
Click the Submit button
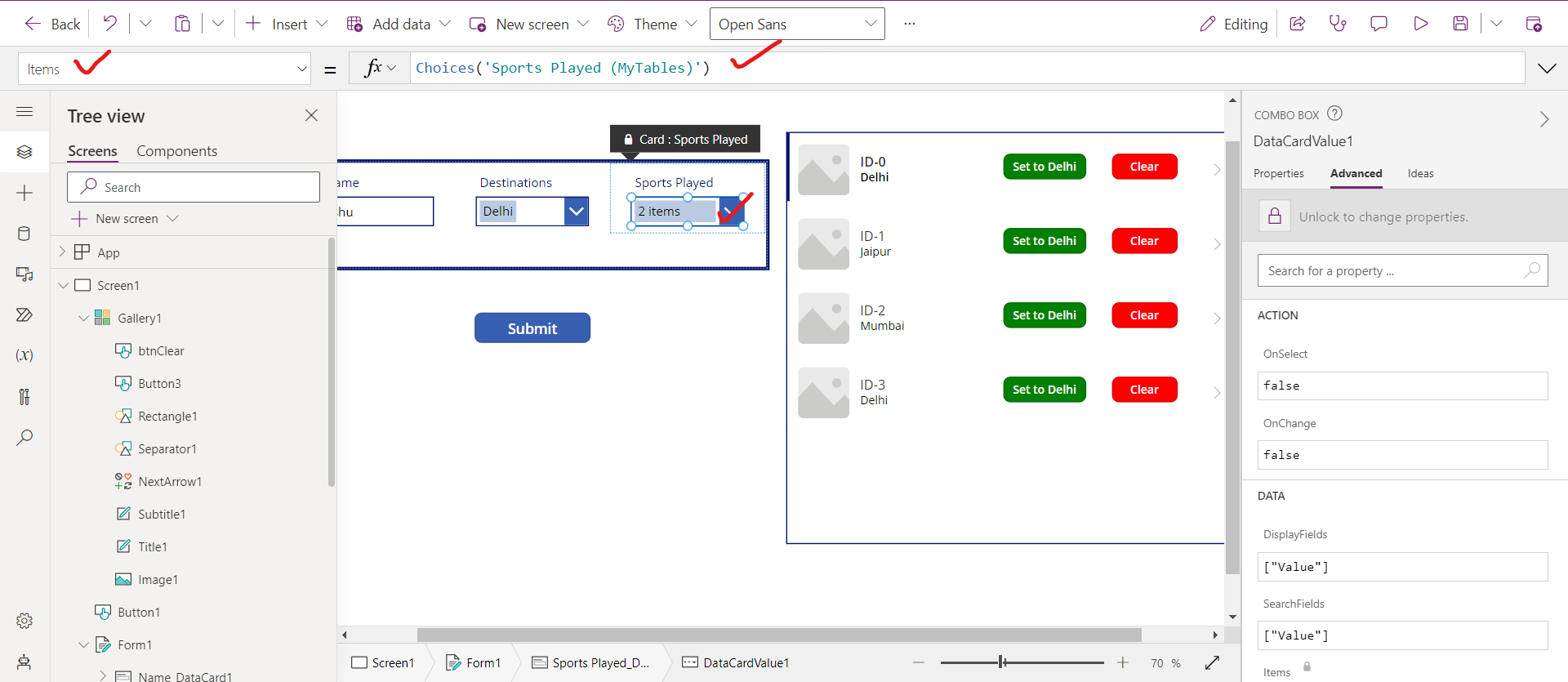(532, 328)
